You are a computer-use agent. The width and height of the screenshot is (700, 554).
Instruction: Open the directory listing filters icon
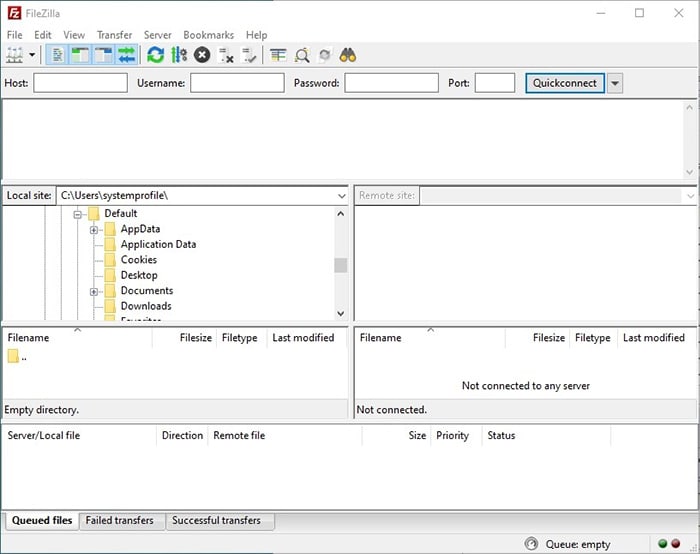[x=277, y=55]
